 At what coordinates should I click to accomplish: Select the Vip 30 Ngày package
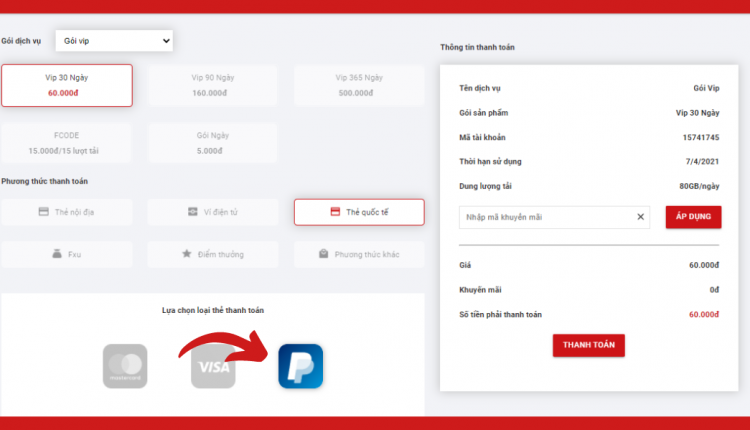[67, 85]
